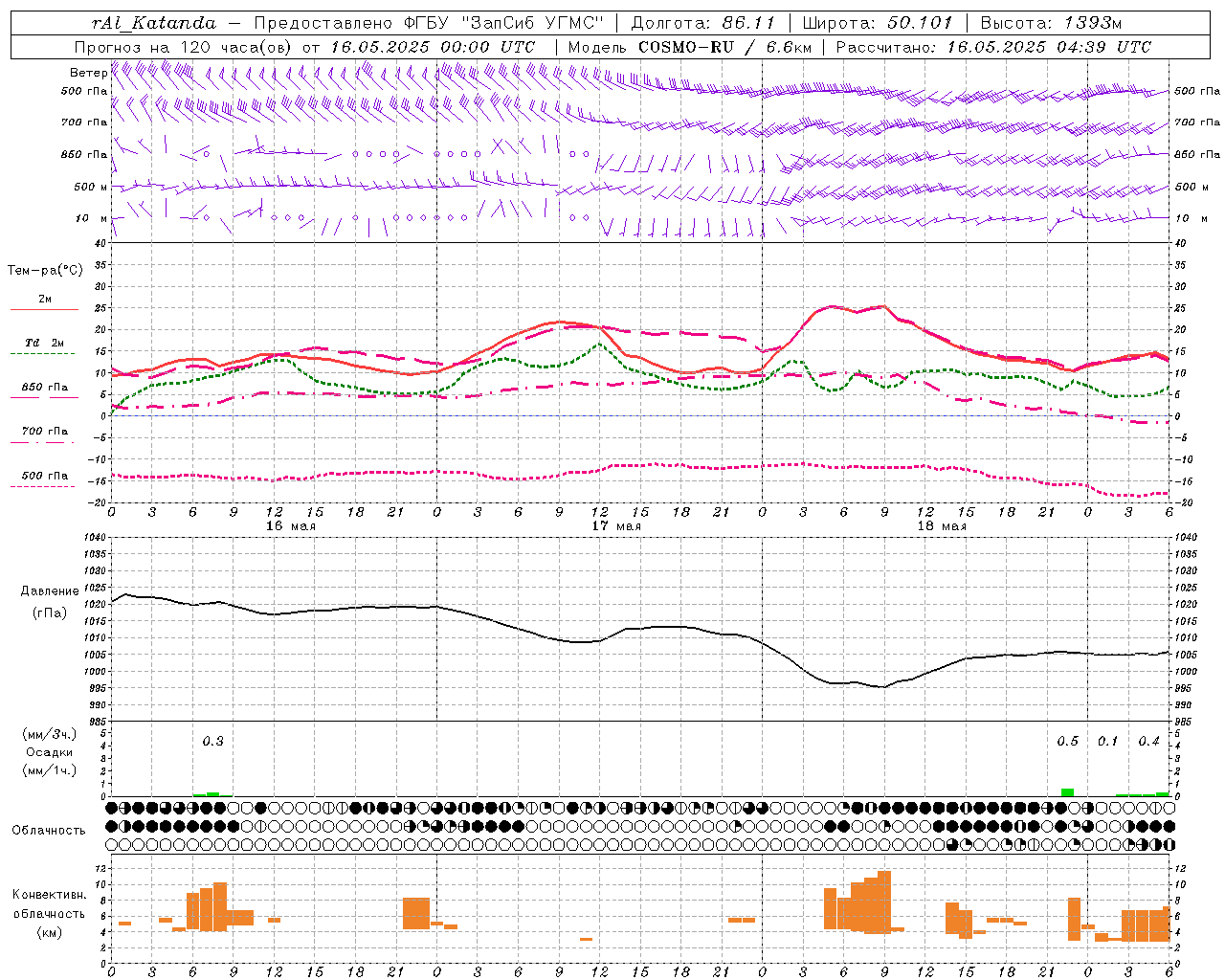This screenshot has height=980, width=1225.
Task: Click the Td 2м dew point legend entry
Action: pos(45,343)
